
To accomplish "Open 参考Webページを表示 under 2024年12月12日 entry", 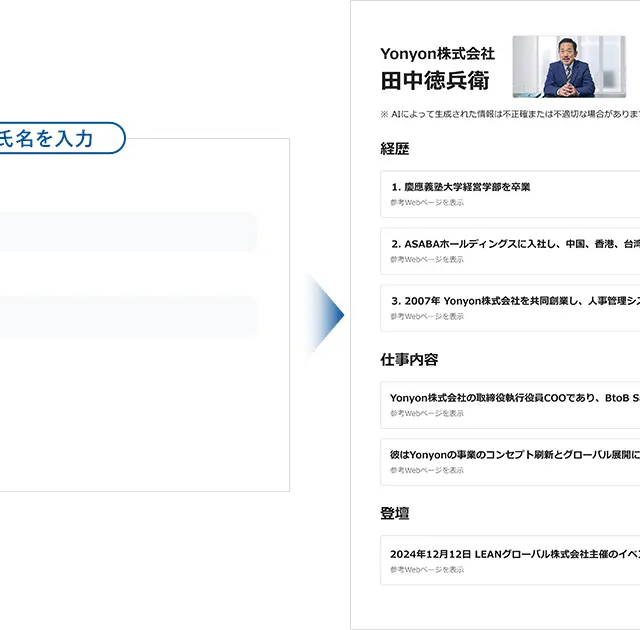I will pyautogui.click(x=427, y=569).
